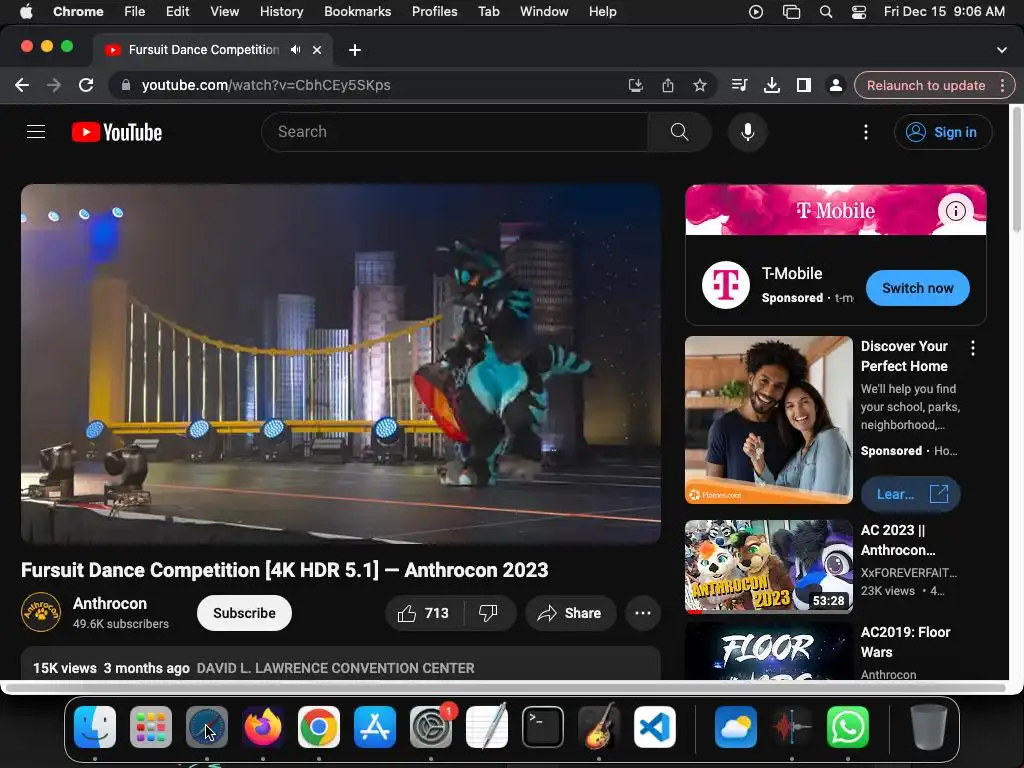
Task: Click the Subscribe button
Action: click(x=244, y=613)
